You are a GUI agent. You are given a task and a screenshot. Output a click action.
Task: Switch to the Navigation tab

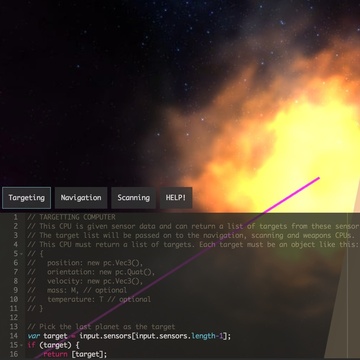[x=81, y=198]
